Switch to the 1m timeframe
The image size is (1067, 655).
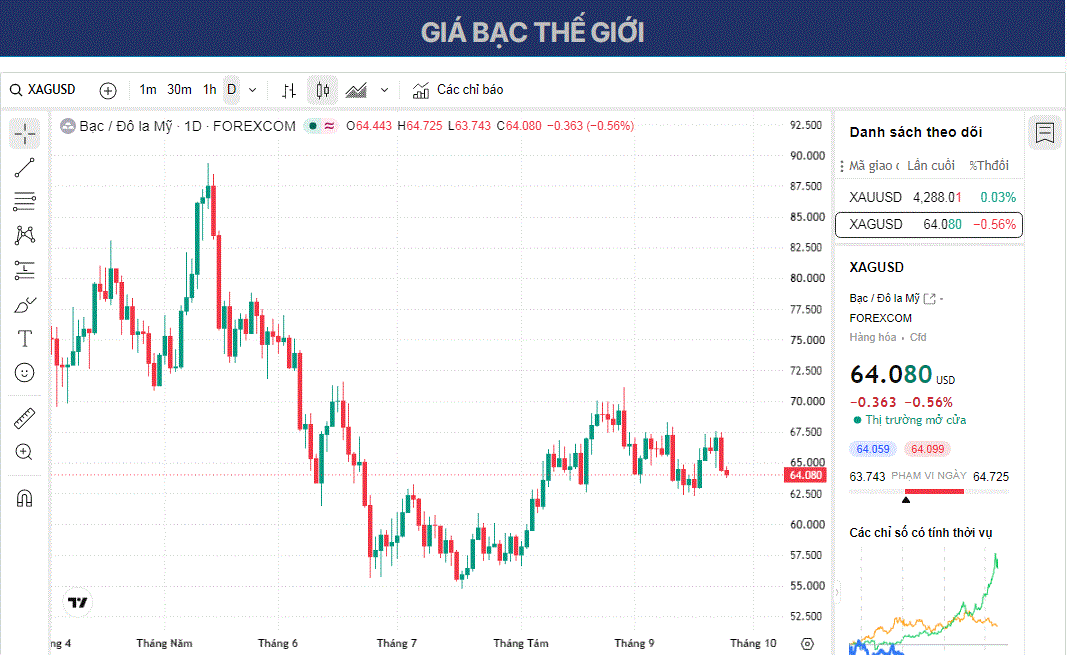coord(148,90)
